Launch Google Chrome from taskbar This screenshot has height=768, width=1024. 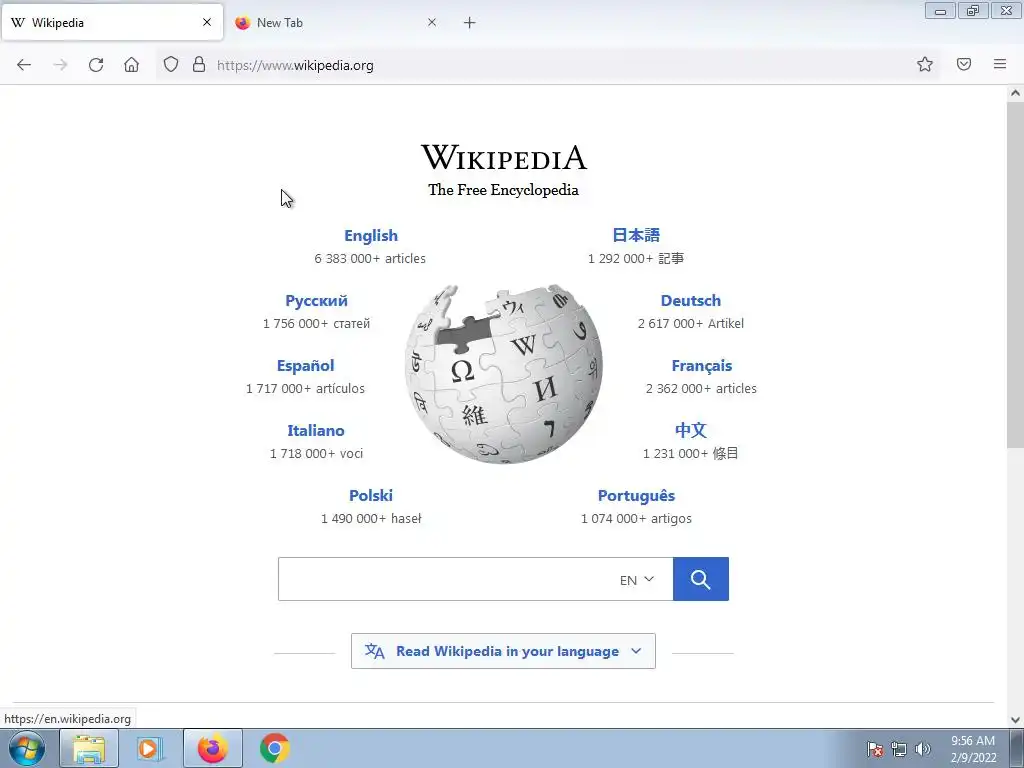(x=274, y=748)
